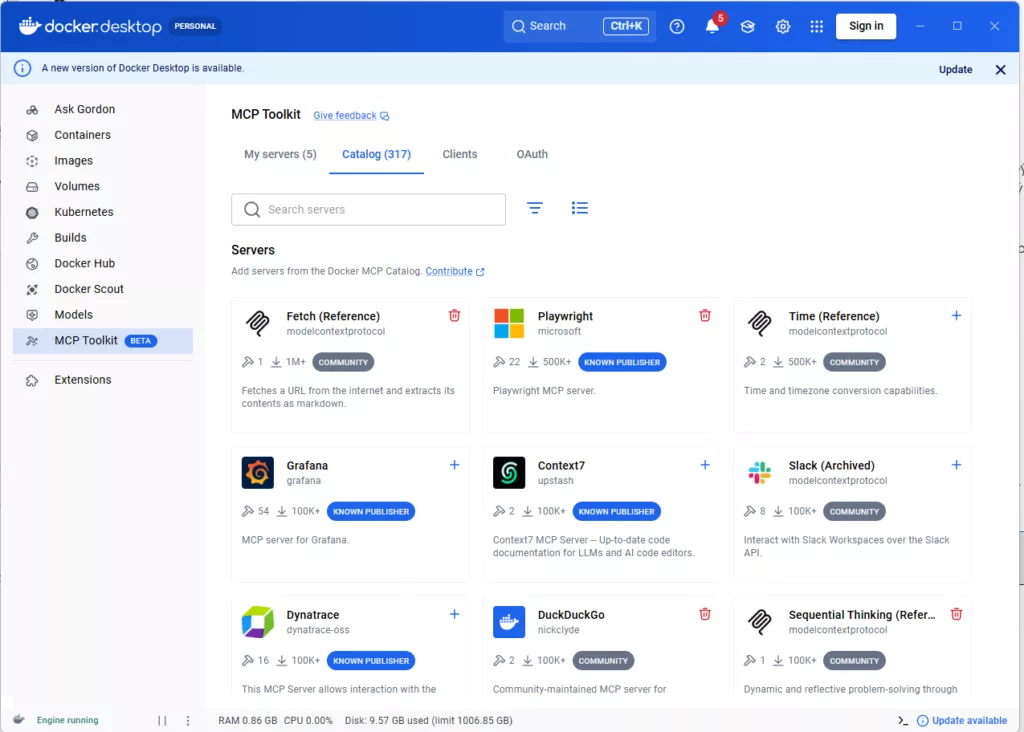Click the Sign in button
Screen dimensions: 1024x732
tap(866, 26)
